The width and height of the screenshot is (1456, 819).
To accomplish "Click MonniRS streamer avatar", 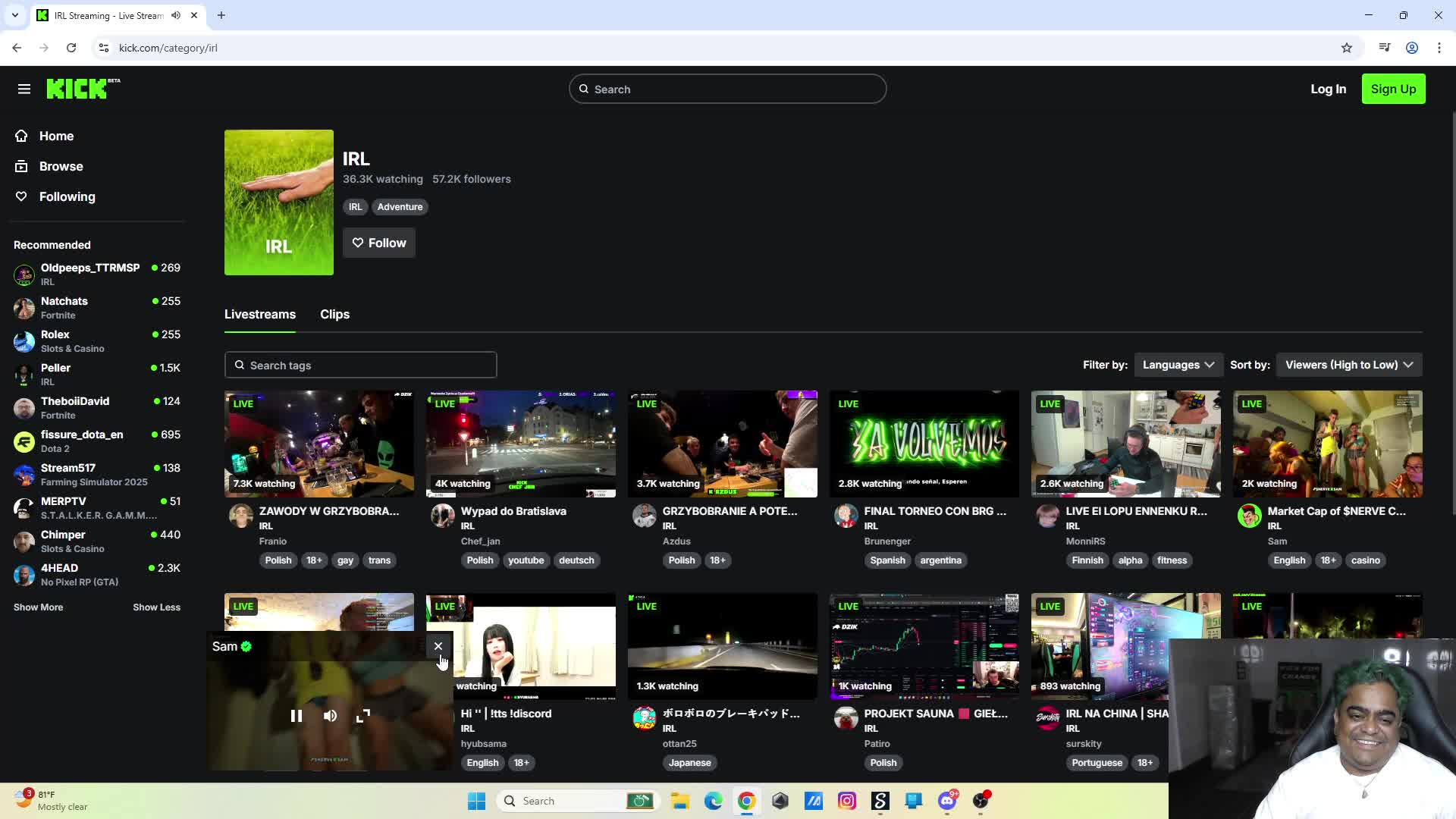I will point(1048,516).
